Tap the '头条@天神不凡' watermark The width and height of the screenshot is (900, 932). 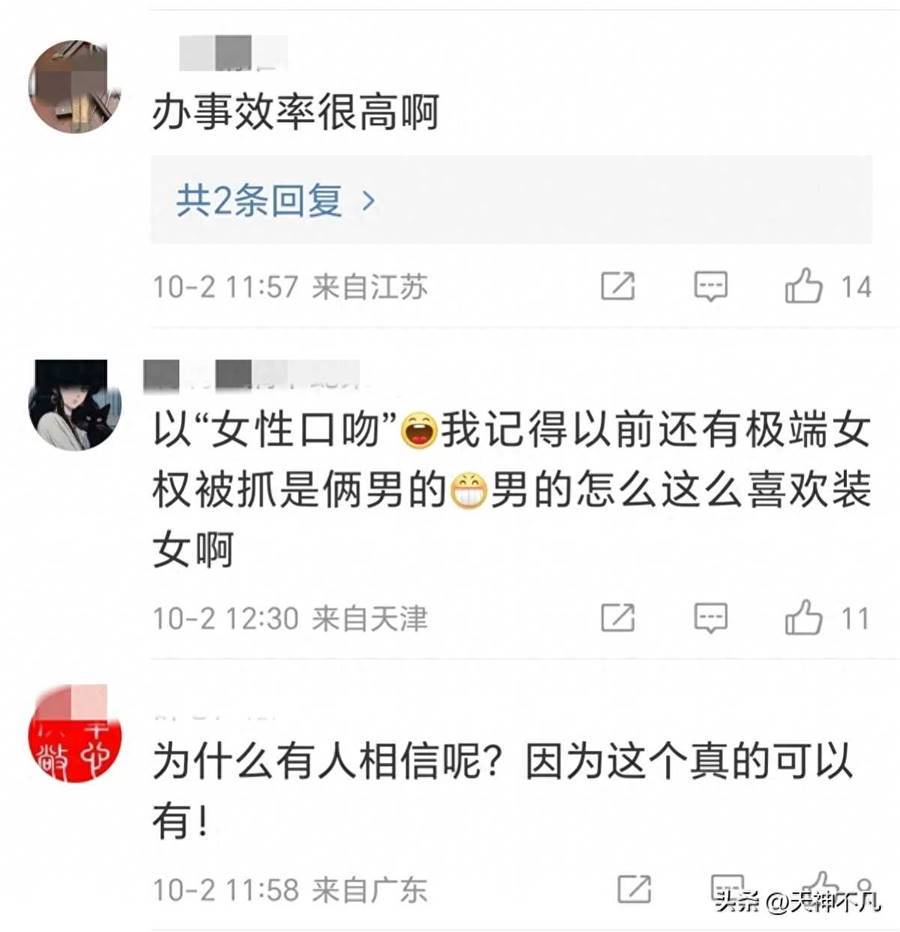(x=798, y=902)
